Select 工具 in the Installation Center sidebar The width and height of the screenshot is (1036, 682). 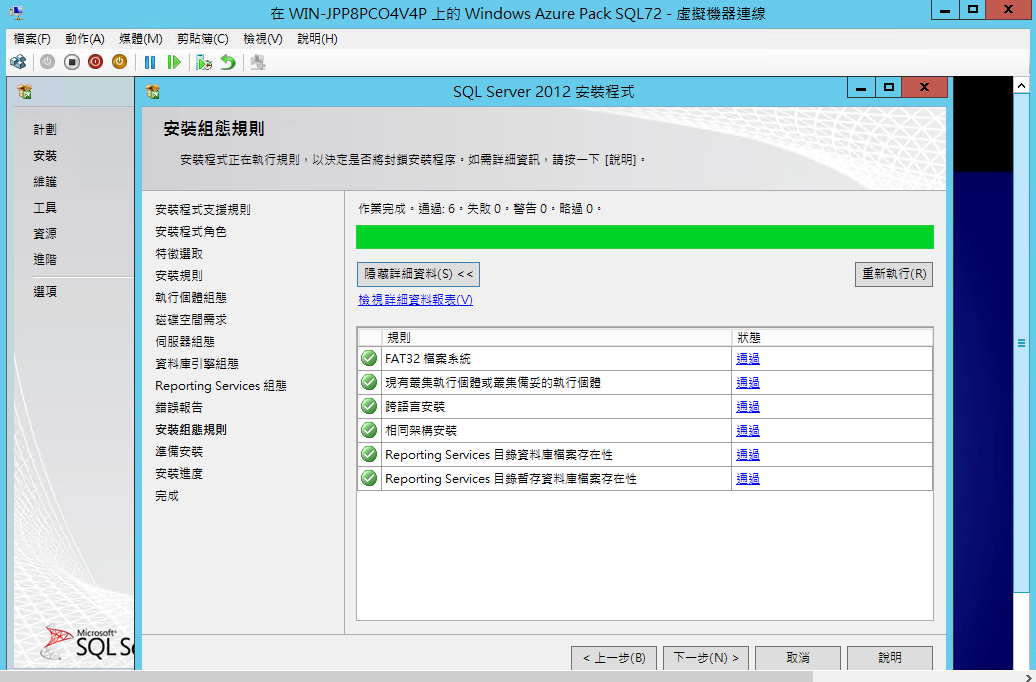(x=45, y=208)
